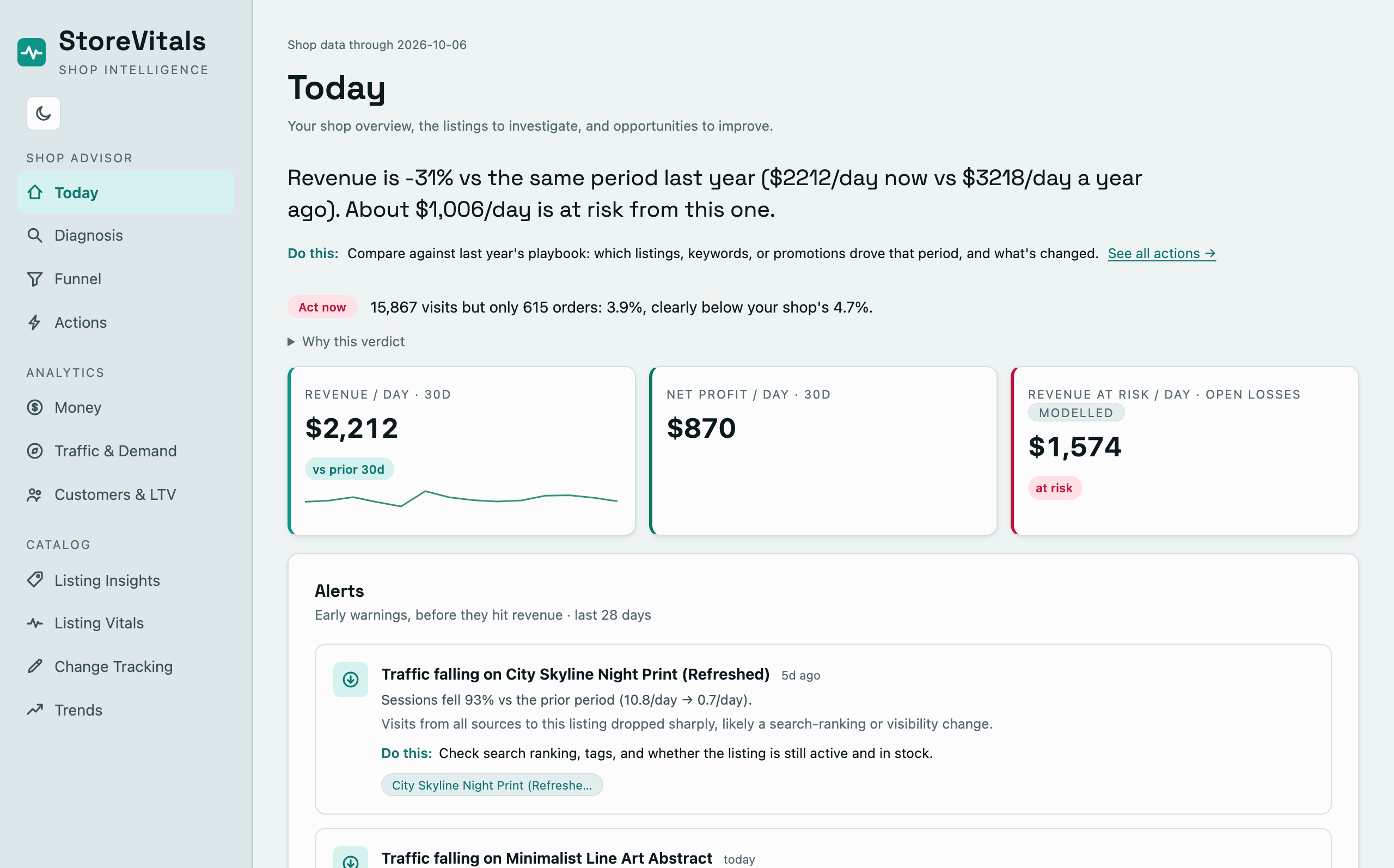Click the Shop data through 2026-10-06 text

point(377,45)
